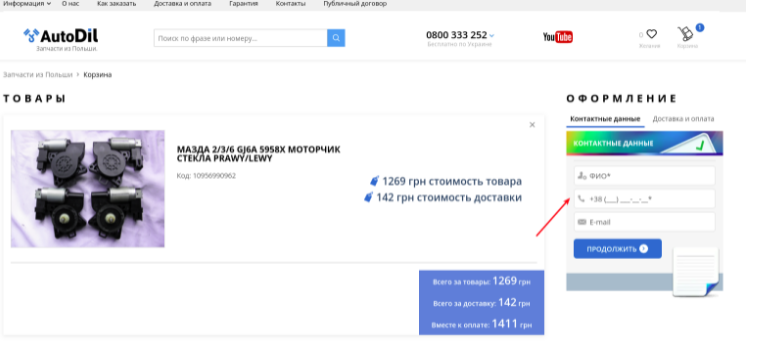The image size is (770, 361).
Task: Focus the +38 phone number field
Action: [644, 199]
